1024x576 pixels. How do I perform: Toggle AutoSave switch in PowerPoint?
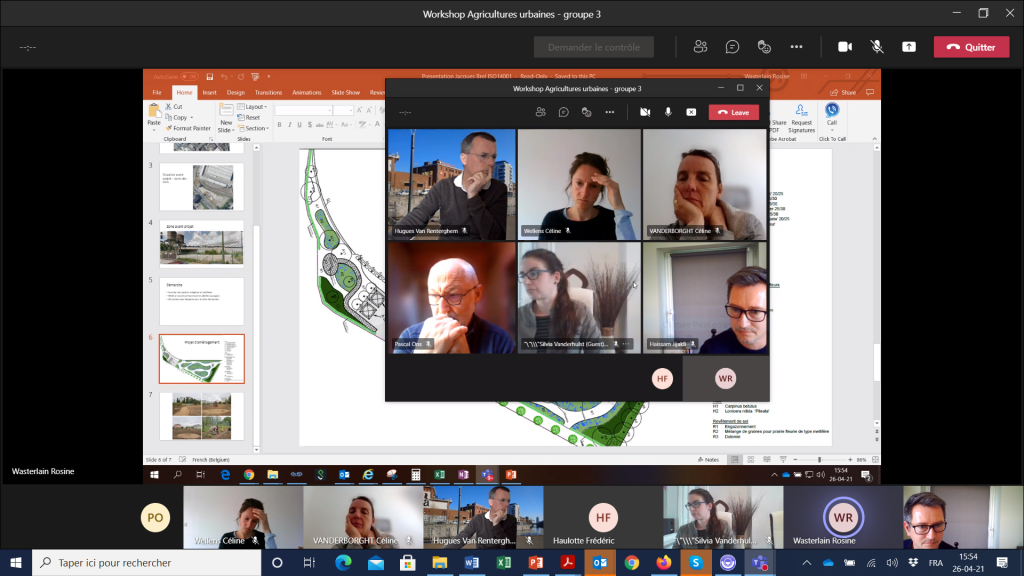click(189, 76)
